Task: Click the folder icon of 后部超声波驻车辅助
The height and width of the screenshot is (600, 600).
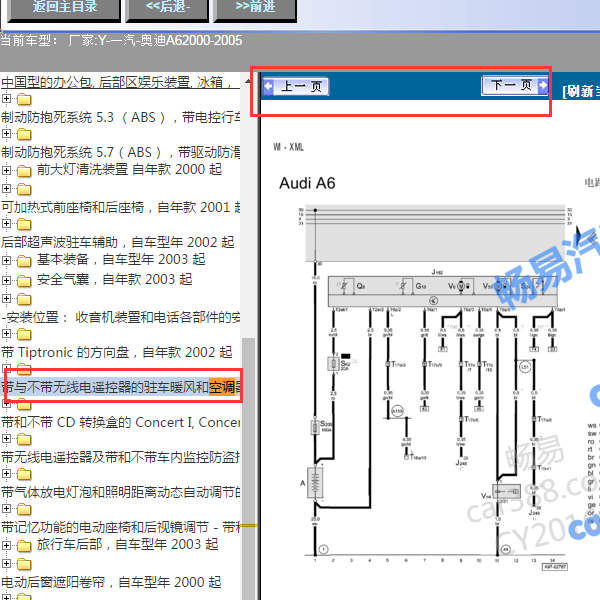Action: (24, 224)
